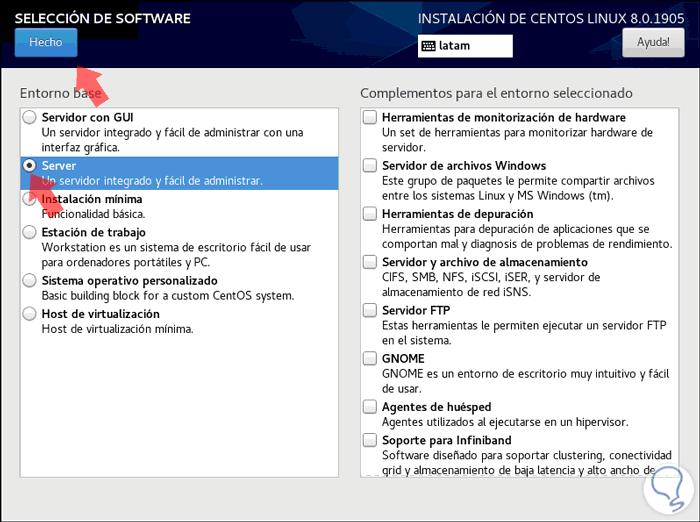Select the Host de virtualización radio button
The width and height of the screenshot is (700, 522).
click(29, 314)
